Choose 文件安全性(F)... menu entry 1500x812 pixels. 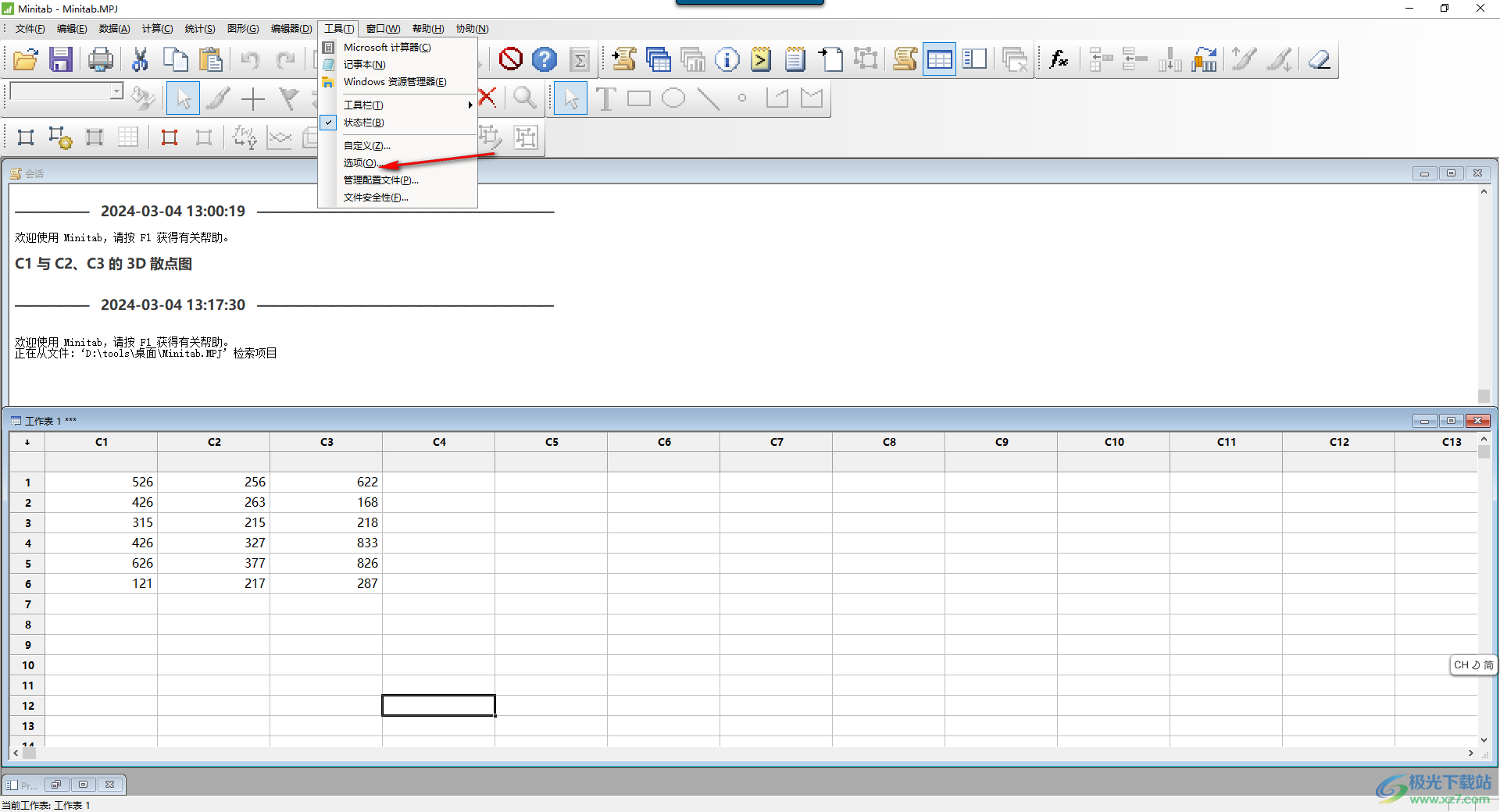click(x=398, y=198)
